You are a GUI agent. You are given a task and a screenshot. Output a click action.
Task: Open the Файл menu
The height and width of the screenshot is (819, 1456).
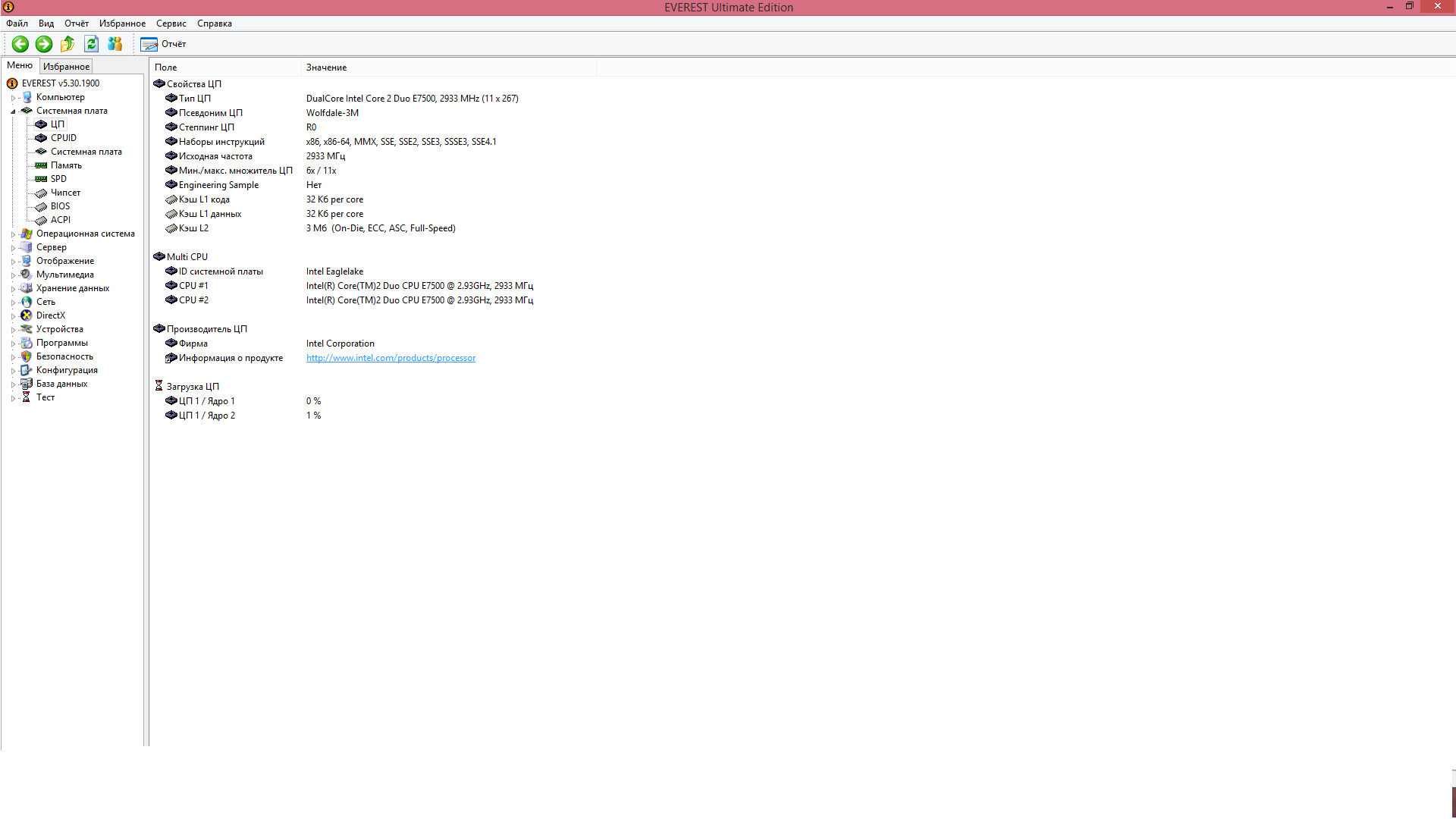tap(17, 24)
